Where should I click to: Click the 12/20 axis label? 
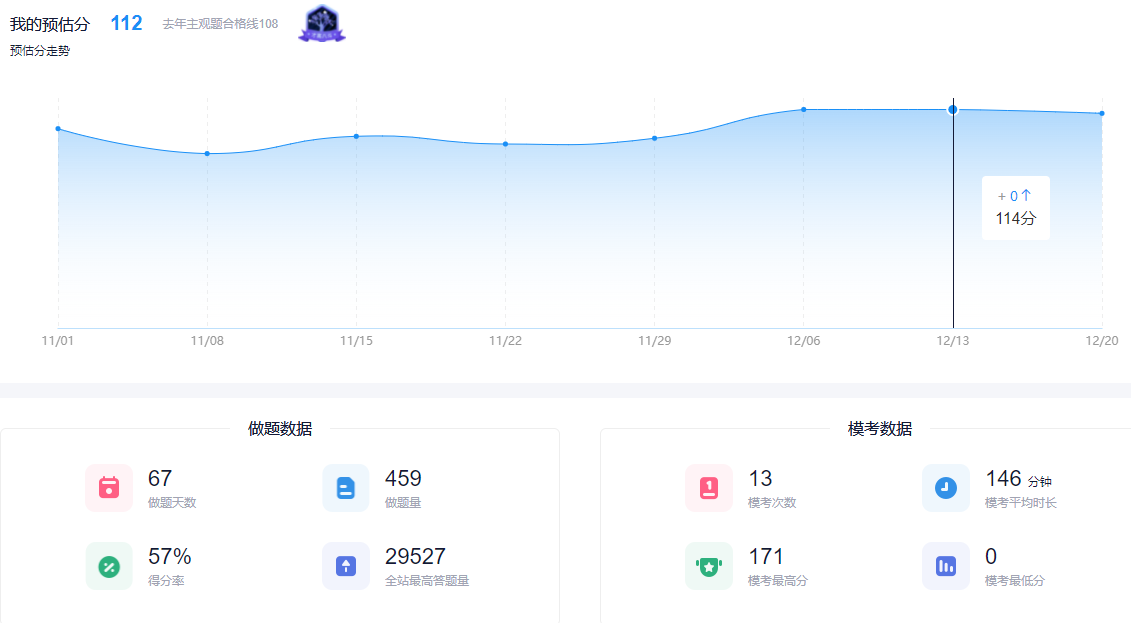point(1102,340)
